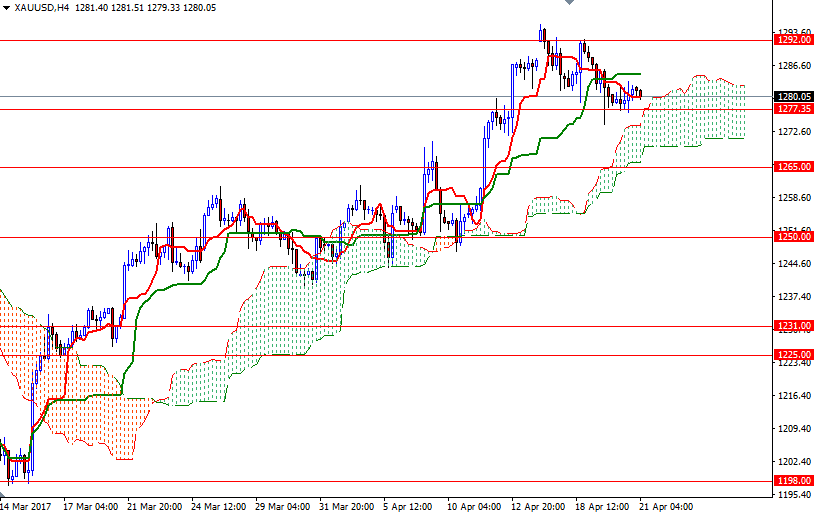Select the 1231.00 red level label
Screen dimensions: 814x514
pos(793,326)
